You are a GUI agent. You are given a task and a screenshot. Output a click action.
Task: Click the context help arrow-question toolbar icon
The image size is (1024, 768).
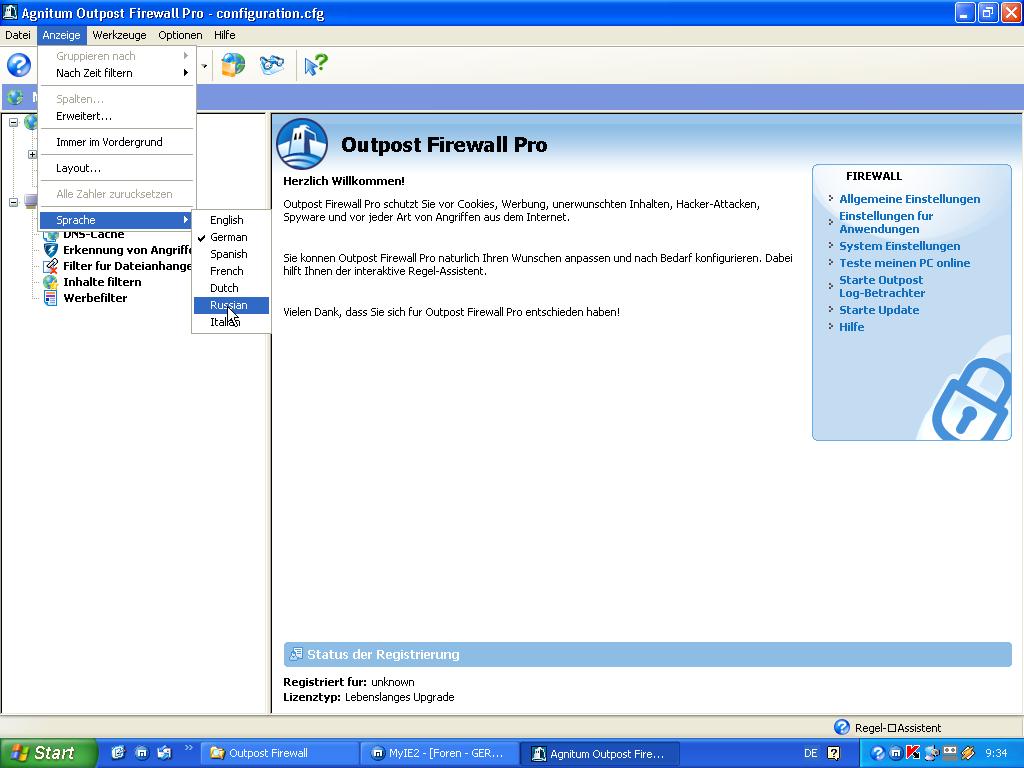pyautogui.click(x=315, y=65)
